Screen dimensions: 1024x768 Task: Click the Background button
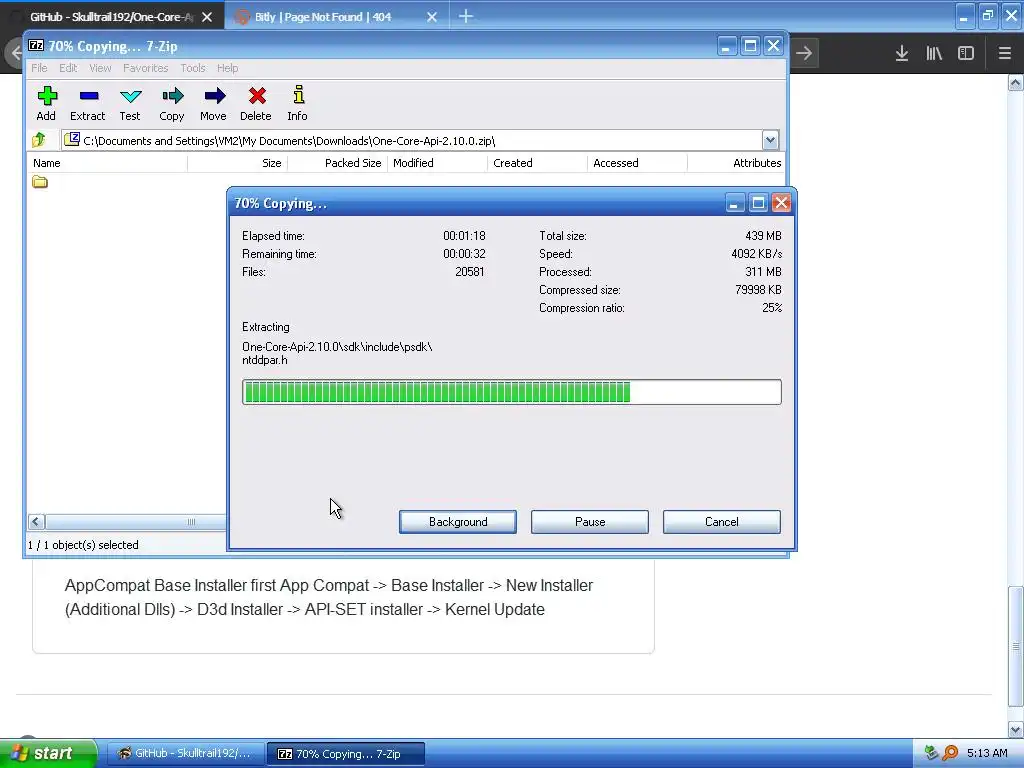click(x=458, y=522)
